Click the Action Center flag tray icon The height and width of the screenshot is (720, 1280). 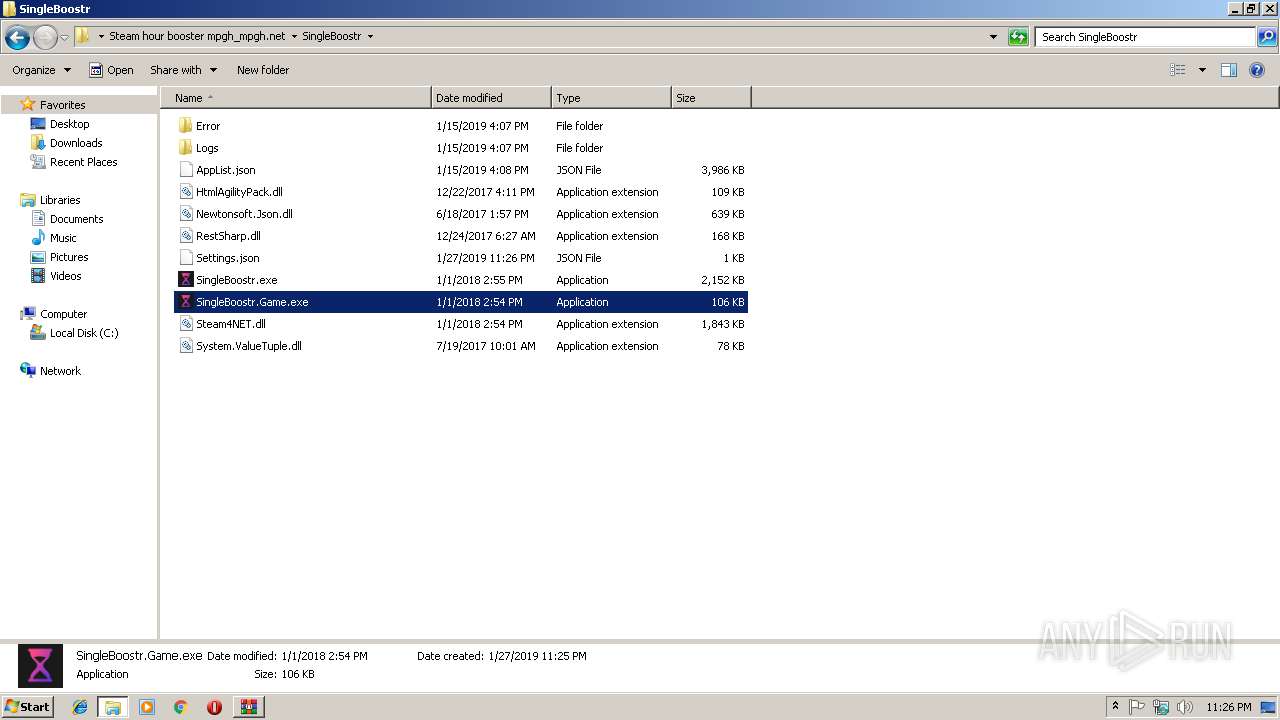tap(1137, 707)
